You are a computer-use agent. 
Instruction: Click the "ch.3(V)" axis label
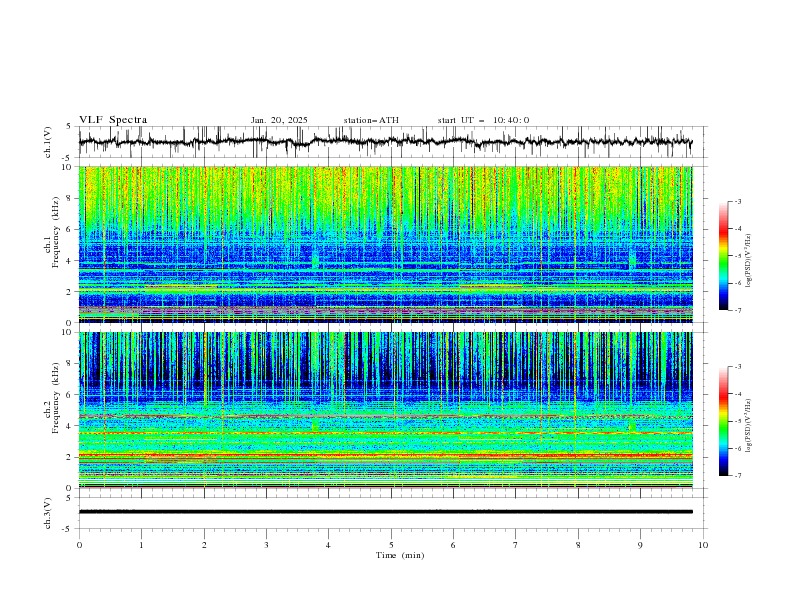pyautogui.click(x=48, y=513)
